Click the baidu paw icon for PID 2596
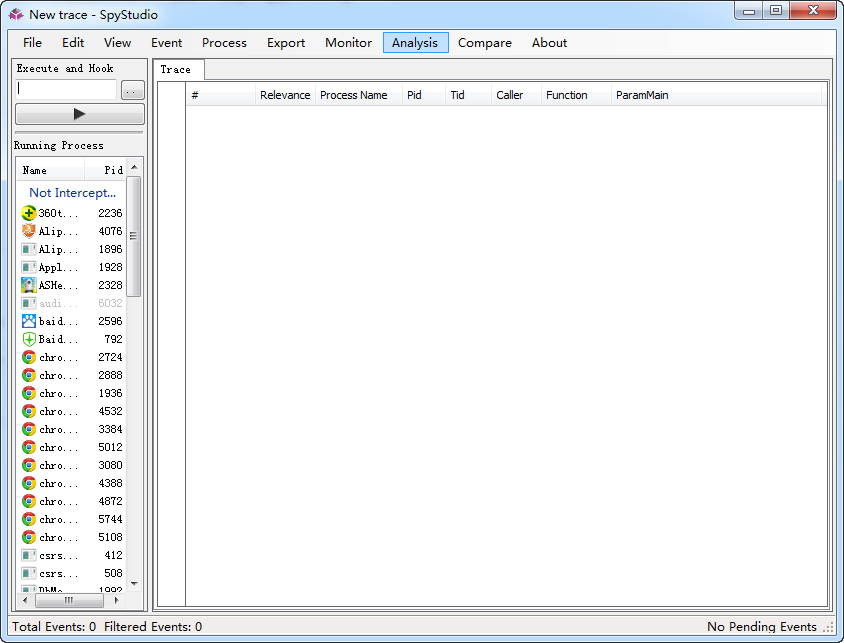 click(29, 321)
